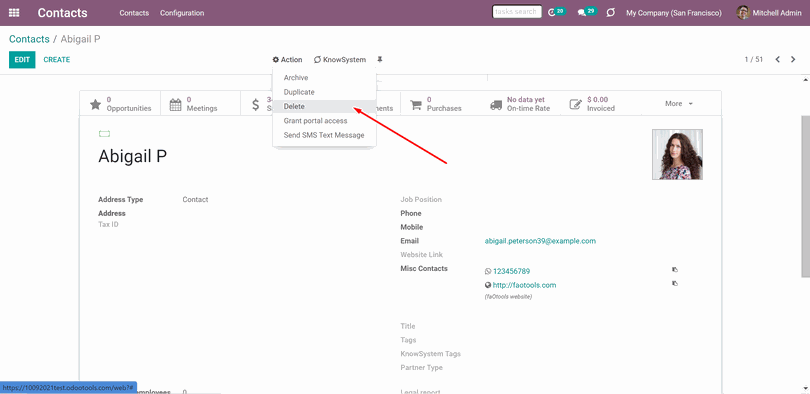The height and width of the screenshot is (394, 810).
Task: Copy the faotools.com website link icon
Action: coord(675,283)
